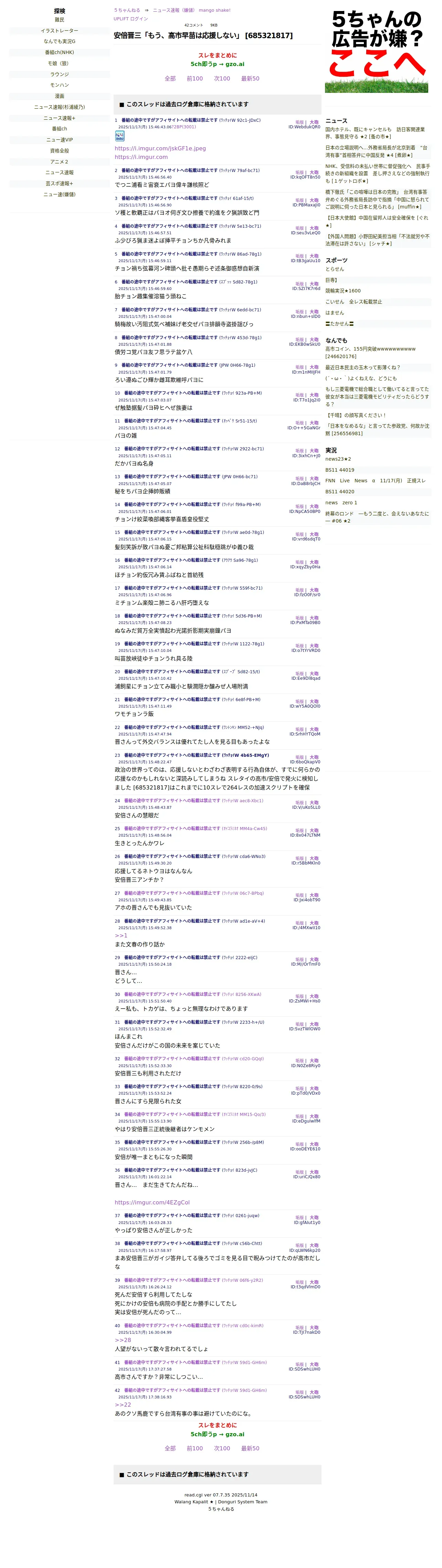Open https://imgur.com/4EZgCol link in post 36
Screen dimensions: 442x1568
point(152,1202)
